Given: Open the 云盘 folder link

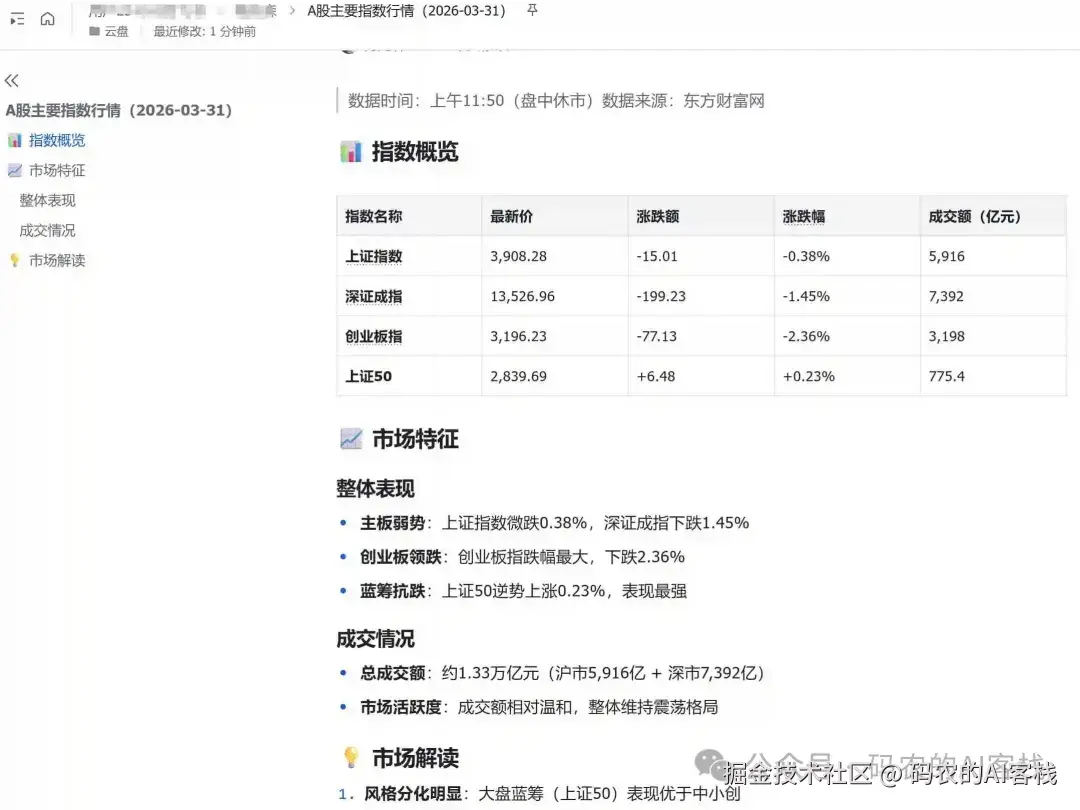Looking at the screenshot, I should 109,31.
